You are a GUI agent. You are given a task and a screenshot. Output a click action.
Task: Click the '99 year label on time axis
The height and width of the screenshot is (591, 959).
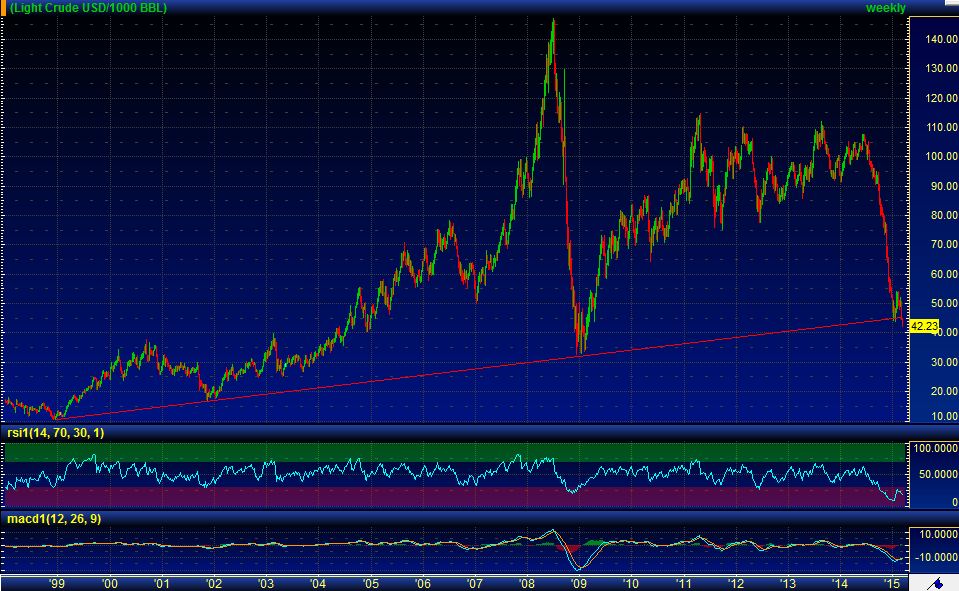[x=57, y=583]
